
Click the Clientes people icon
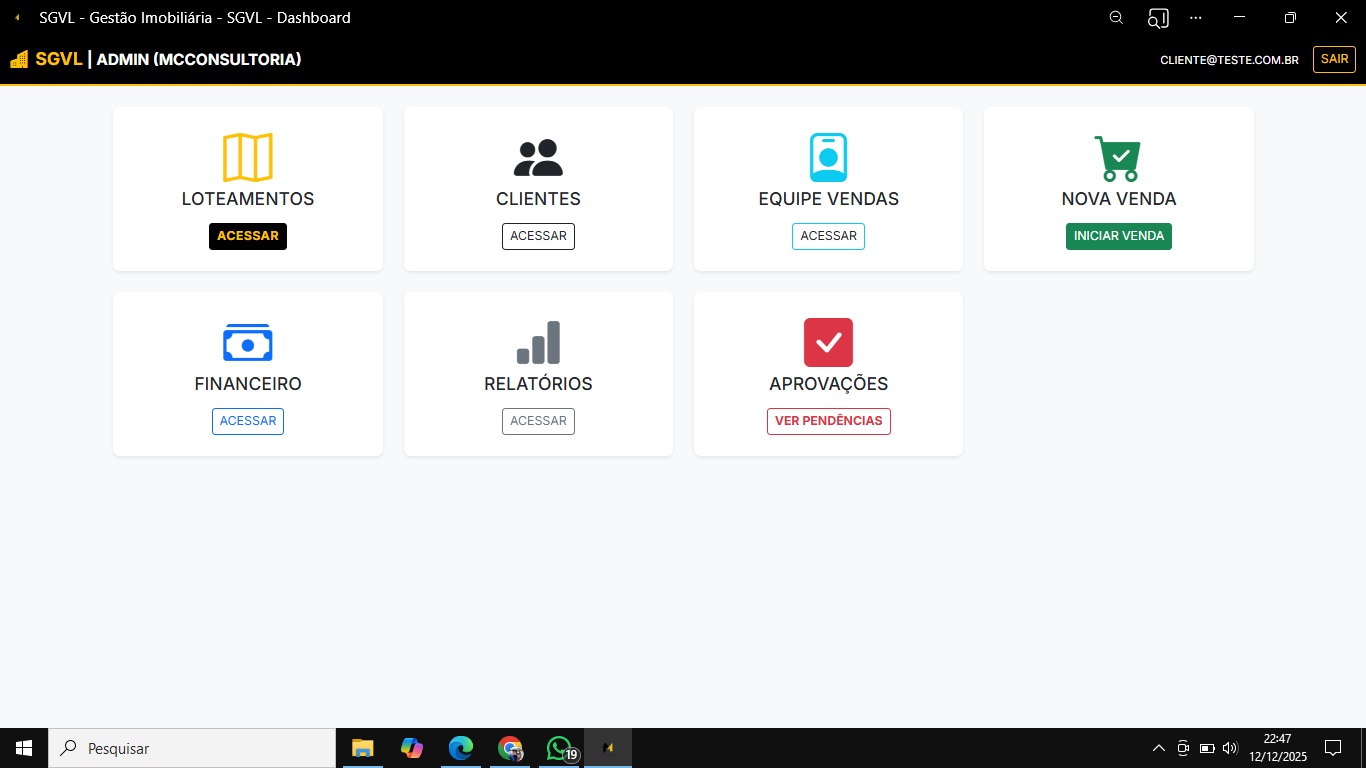(x=538, y=156)
